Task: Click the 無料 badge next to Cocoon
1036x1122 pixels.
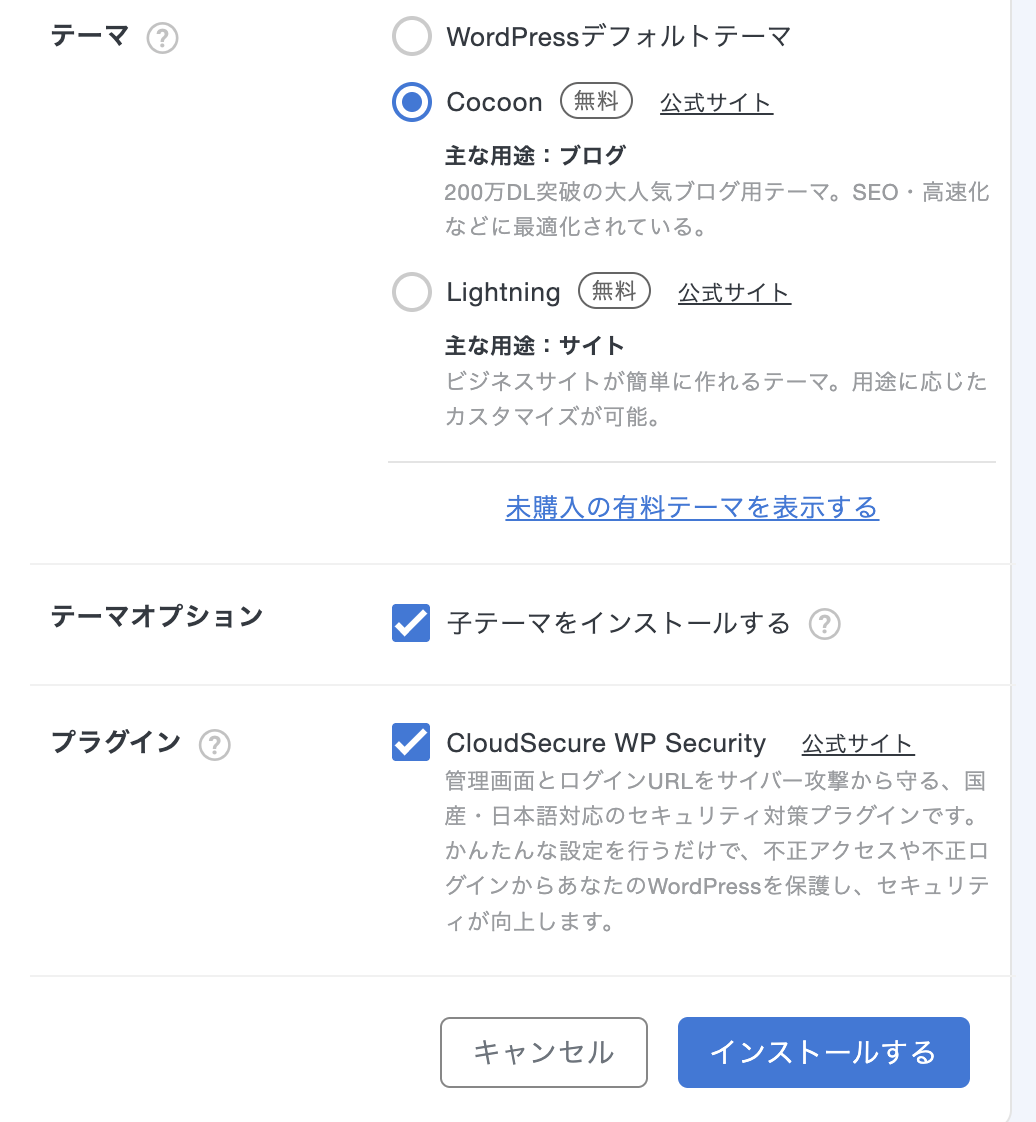Action: [x=596, y=101]
